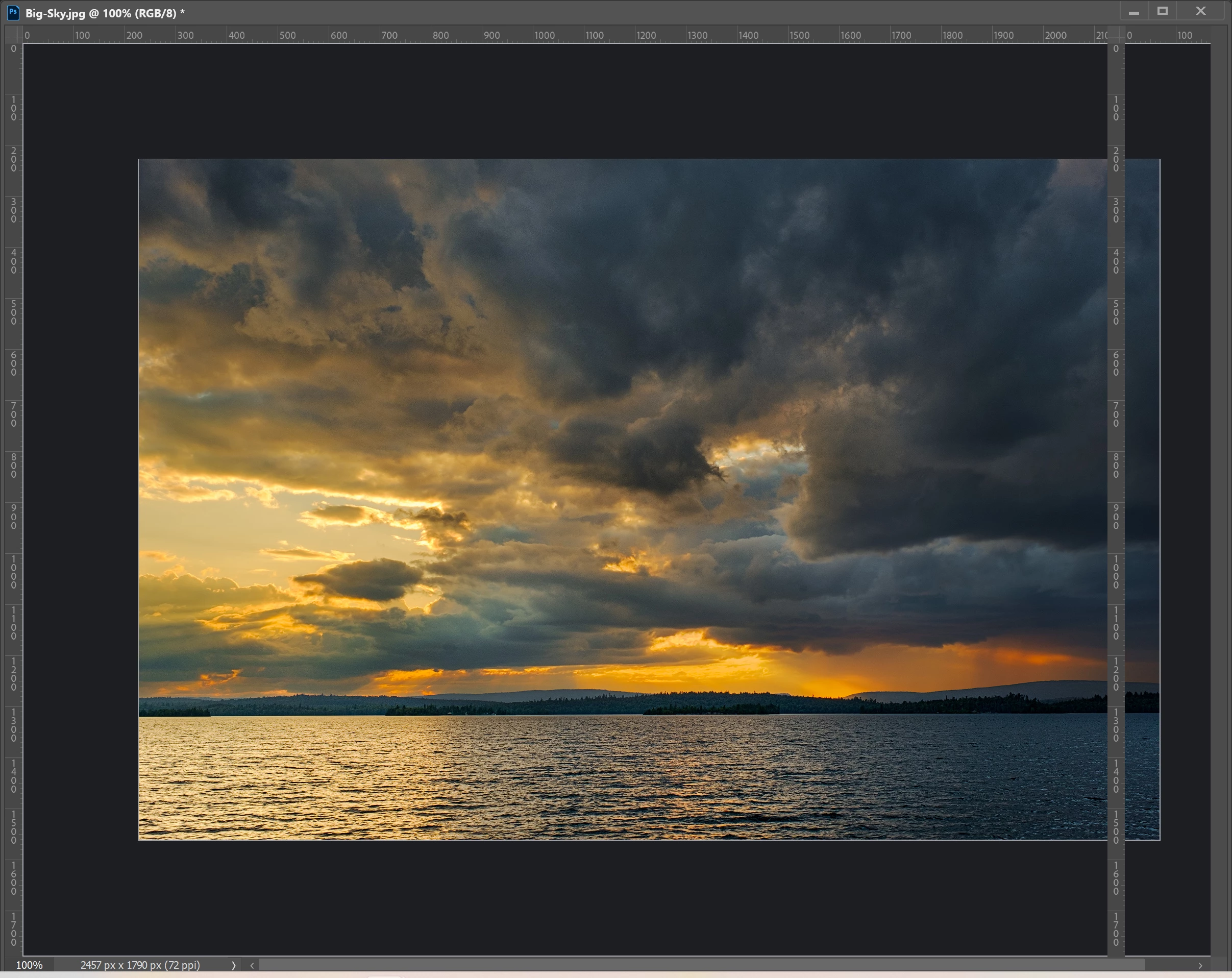The width and height of the screenshot is (1232, 978).
Task: Maximize the Big-Sky.jpg document window
Action: (x=1162, y=11)
